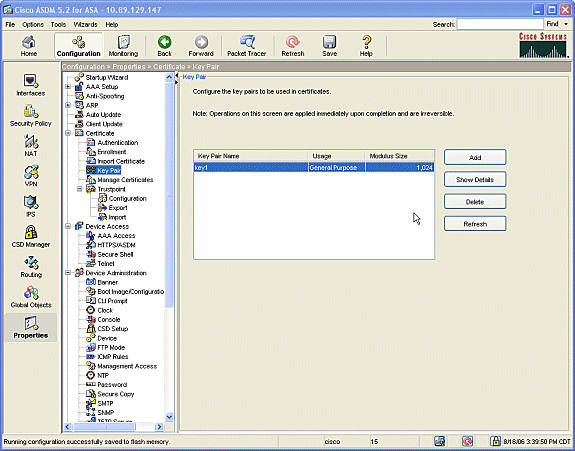575x451 pixels.
Task: Click the Find button
Action: (552, 24)
